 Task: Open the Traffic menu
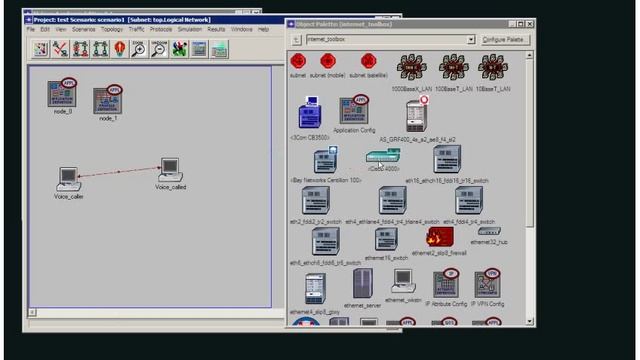[136, 29]
